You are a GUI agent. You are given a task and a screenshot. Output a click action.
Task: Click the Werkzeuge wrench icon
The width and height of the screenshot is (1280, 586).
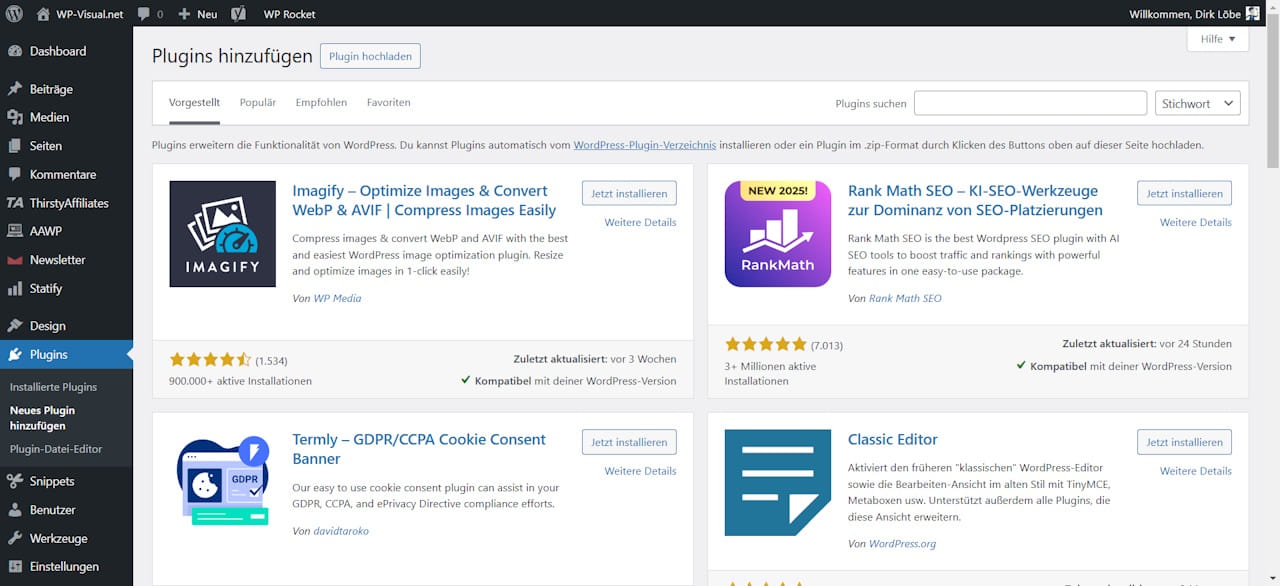(x=15, y=538)
